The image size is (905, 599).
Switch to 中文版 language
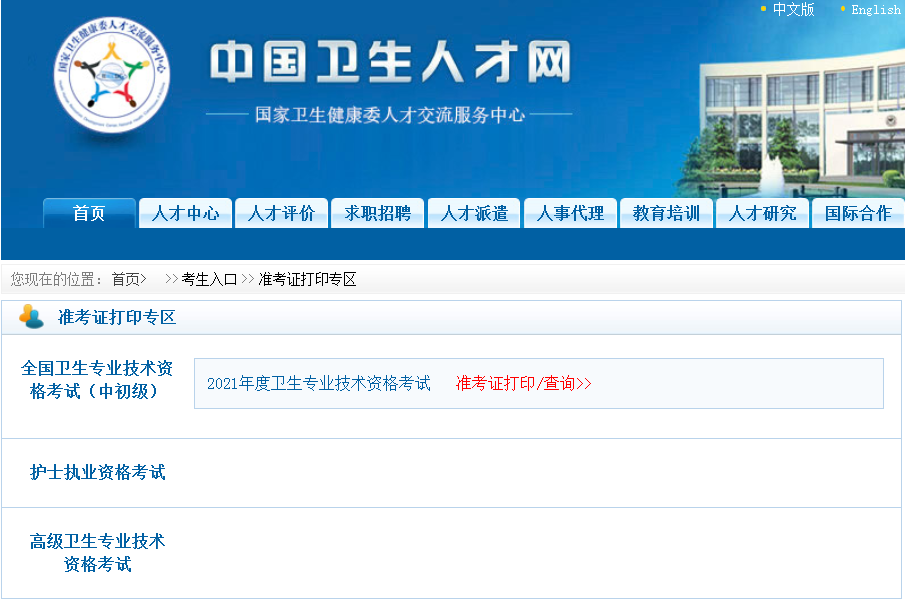point(793,9)
